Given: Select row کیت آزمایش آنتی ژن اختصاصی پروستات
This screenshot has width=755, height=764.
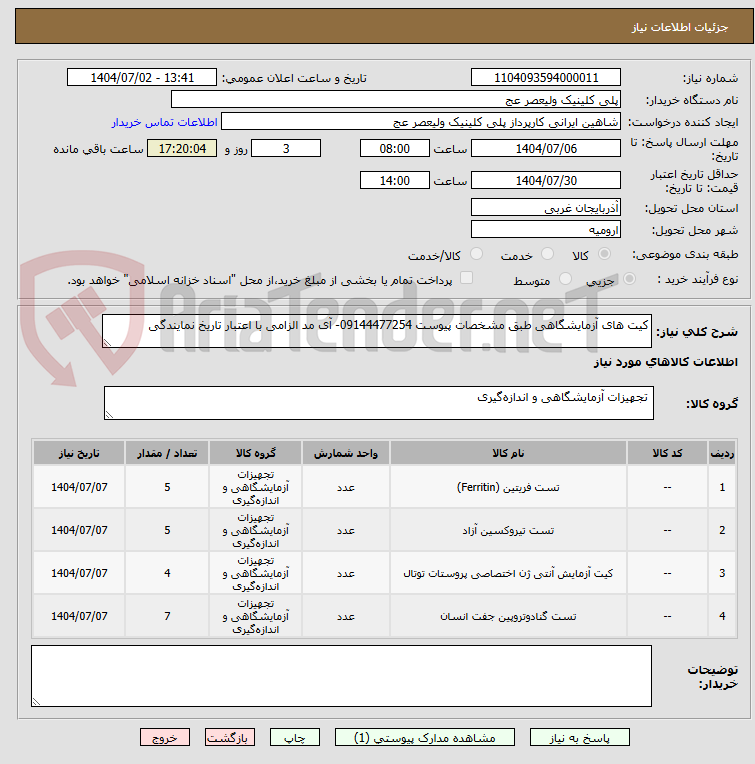Looking at the screenshot, I should pos(384,573).
